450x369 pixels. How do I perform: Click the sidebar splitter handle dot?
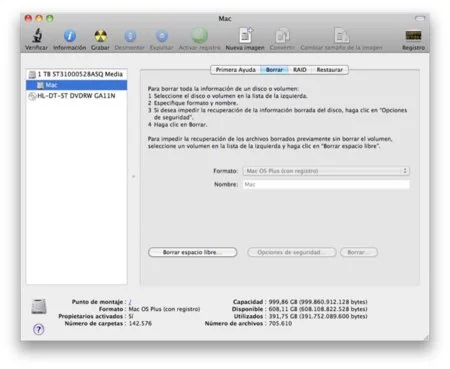click(x=134, y=176)
